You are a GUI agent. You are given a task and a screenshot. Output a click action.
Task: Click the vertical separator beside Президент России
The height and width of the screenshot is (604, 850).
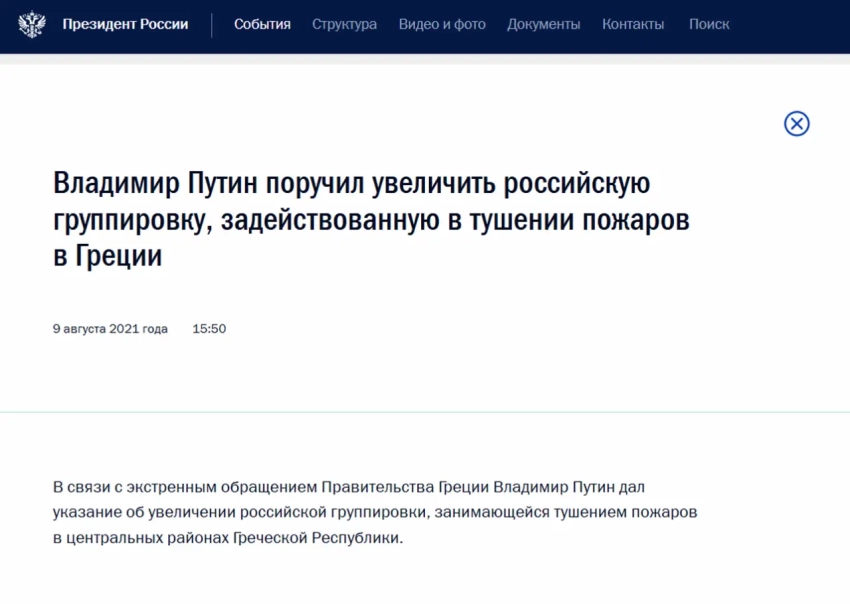click(x=212, y=25)
